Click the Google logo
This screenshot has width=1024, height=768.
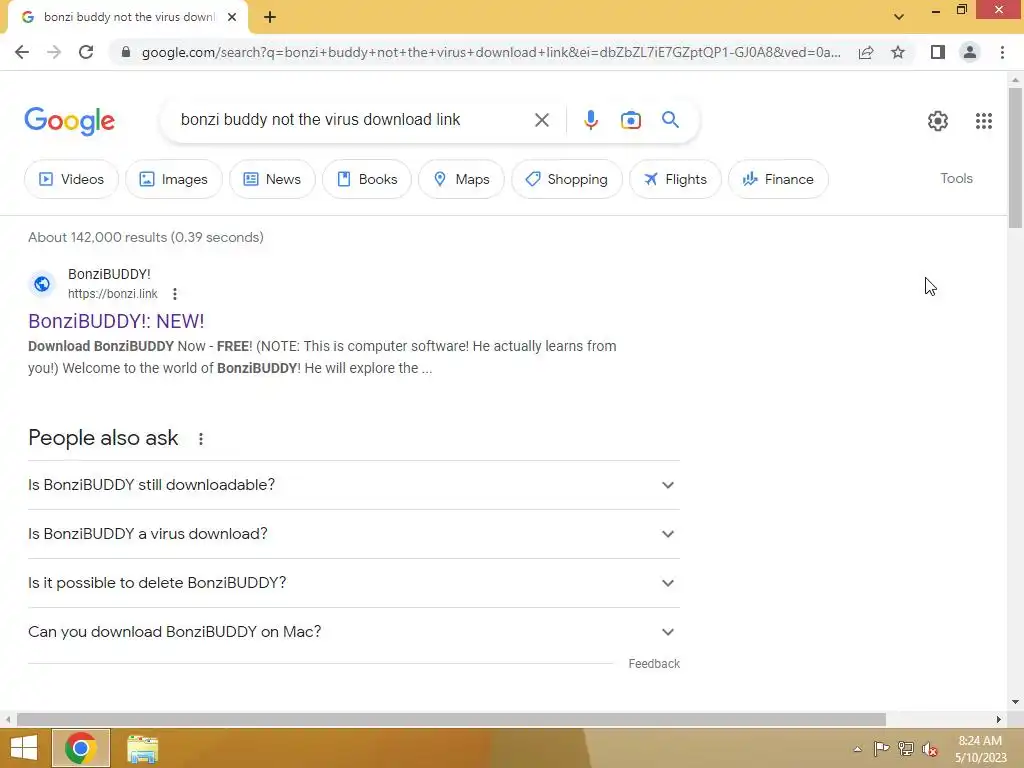[x=70, y=121]
